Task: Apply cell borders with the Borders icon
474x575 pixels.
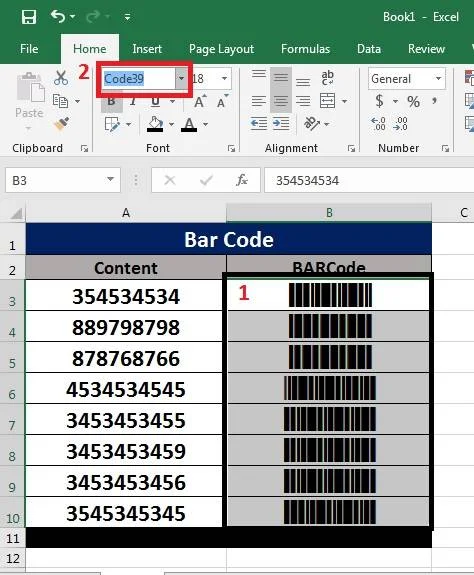Action: tap(113, 124)
